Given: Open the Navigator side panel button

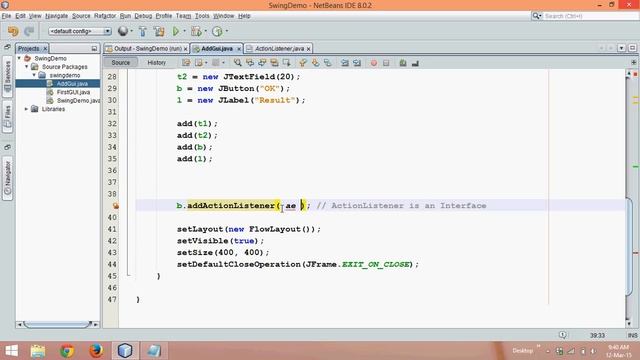Looking at the screenshot, I should pyautogui.click(x=7, y=178).
